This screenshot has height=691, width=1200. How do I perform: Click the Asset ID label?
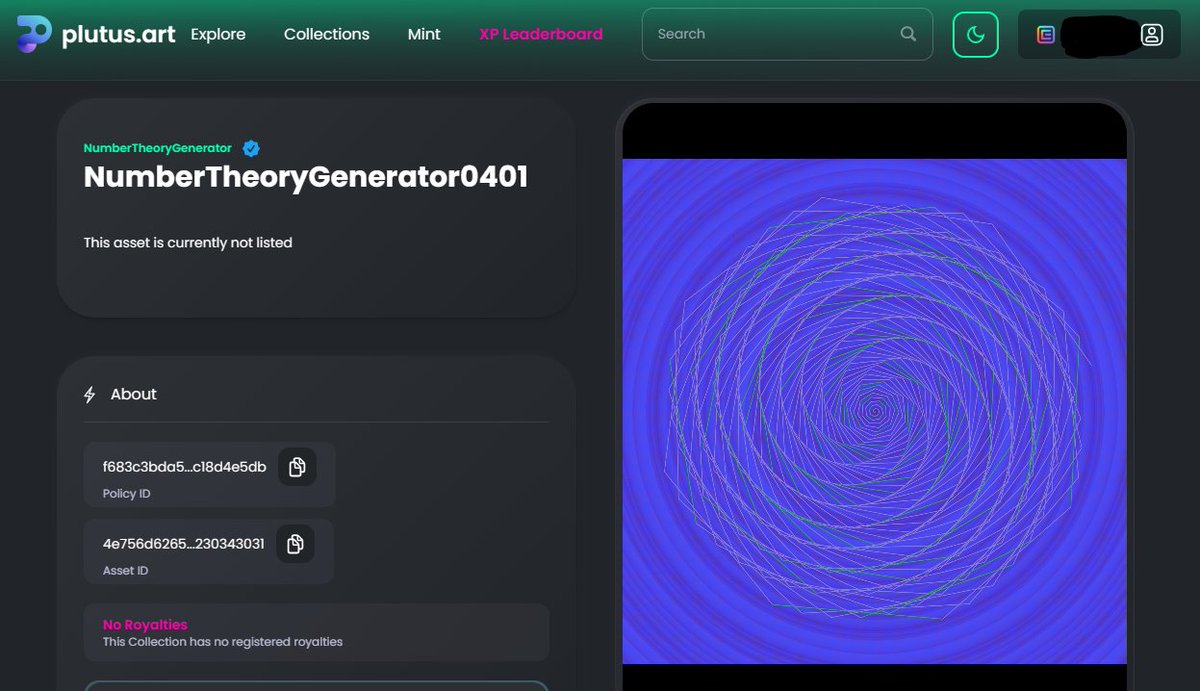click(x=125, y=571)
